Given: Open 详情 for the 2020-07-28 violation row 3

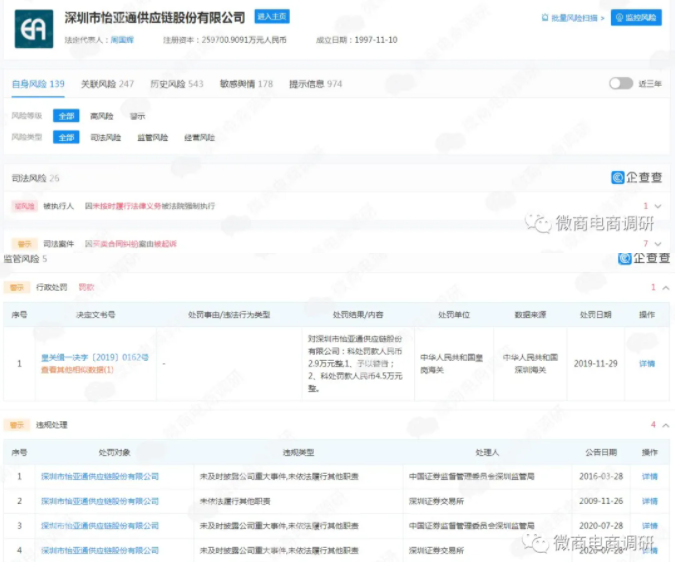Looking at the screenshot, I should [x=650, y=525].
